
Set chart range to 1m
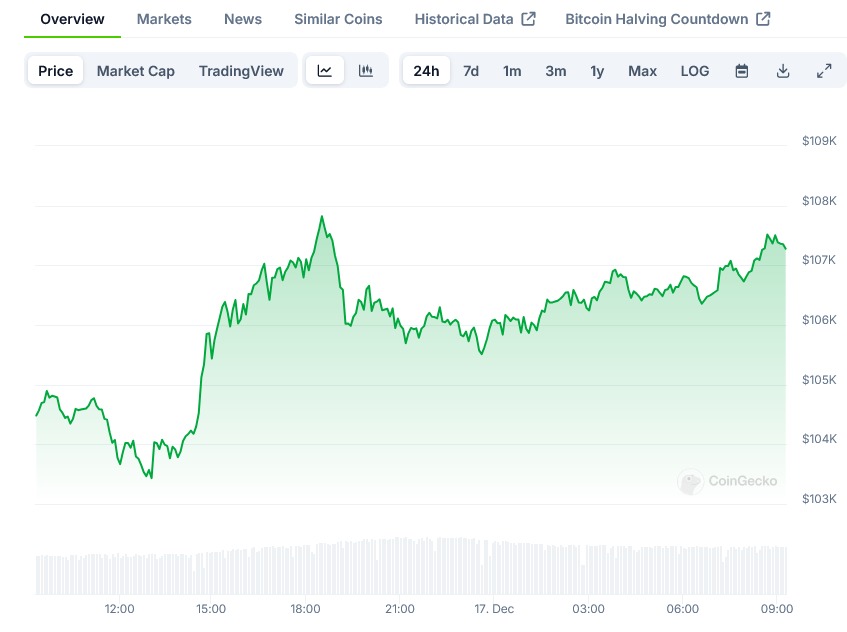pyautogui.click(x=512, y=71)
